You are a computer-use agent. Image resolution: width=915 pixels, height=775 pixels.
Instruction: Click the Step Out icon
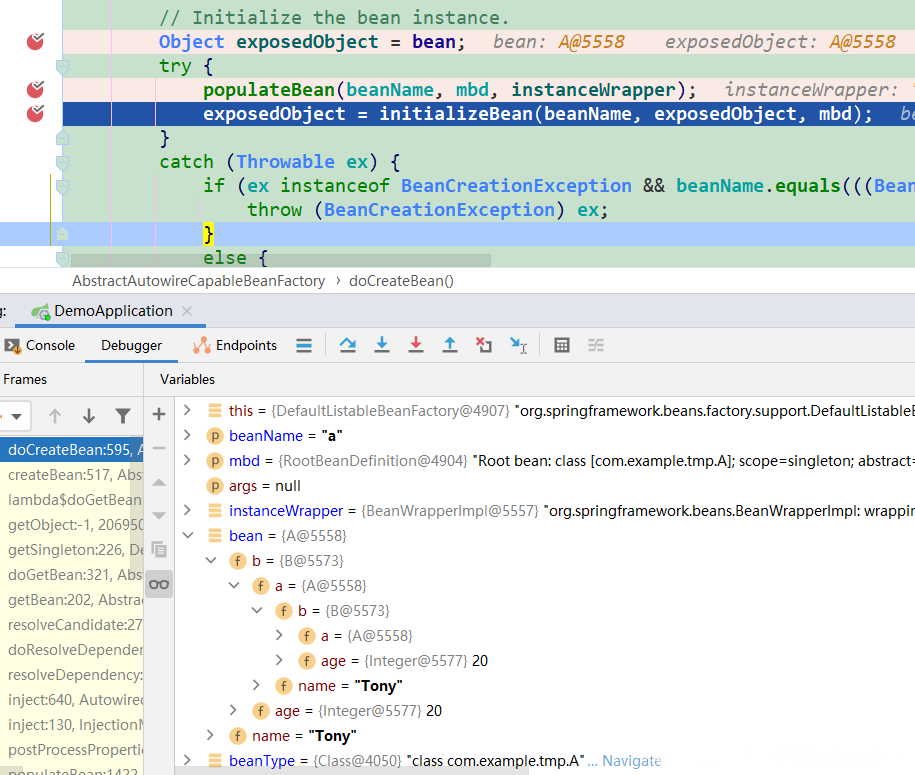tap(449, 345)
